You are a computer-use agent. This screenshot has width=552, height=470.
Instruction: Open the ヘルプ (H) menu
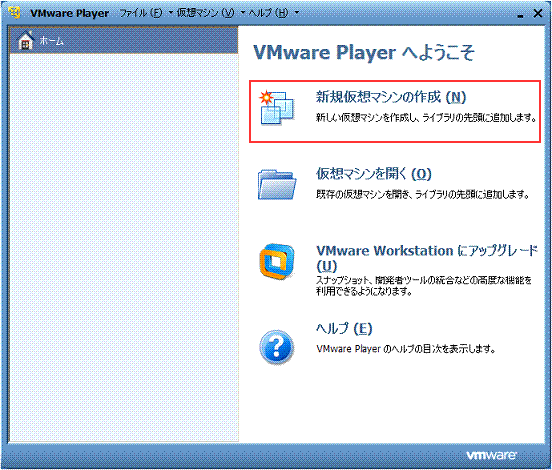coord(268,13)
